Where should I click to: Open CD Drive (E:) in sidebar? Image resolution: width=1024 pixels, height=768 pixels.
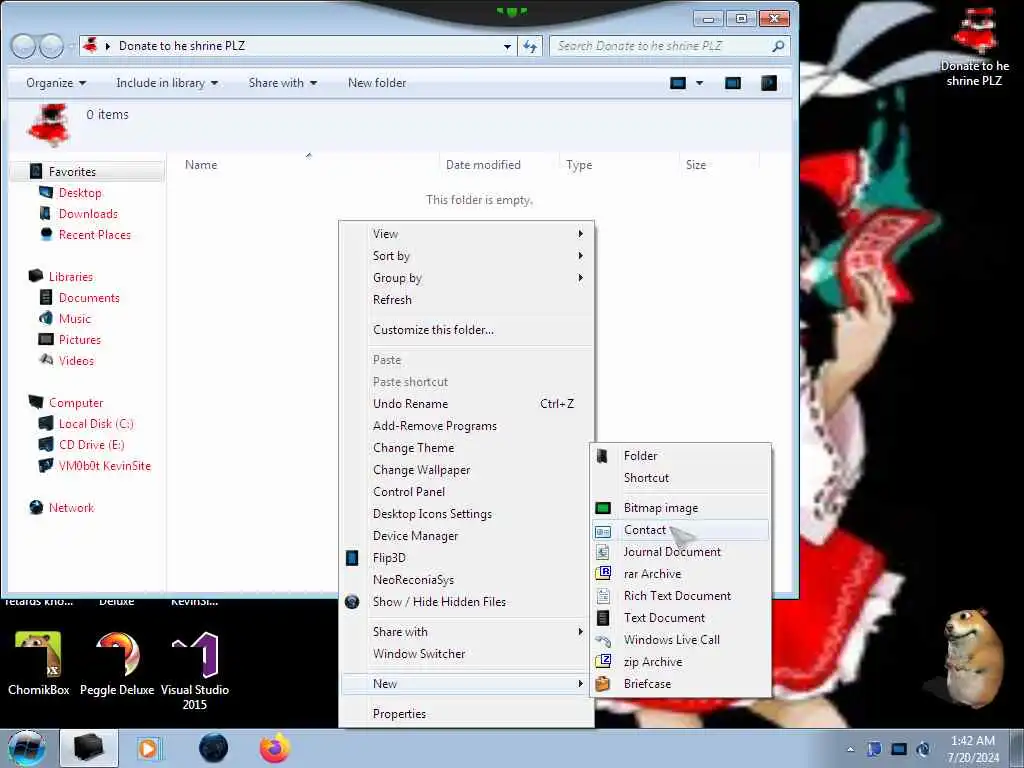(x=91, y=445)
